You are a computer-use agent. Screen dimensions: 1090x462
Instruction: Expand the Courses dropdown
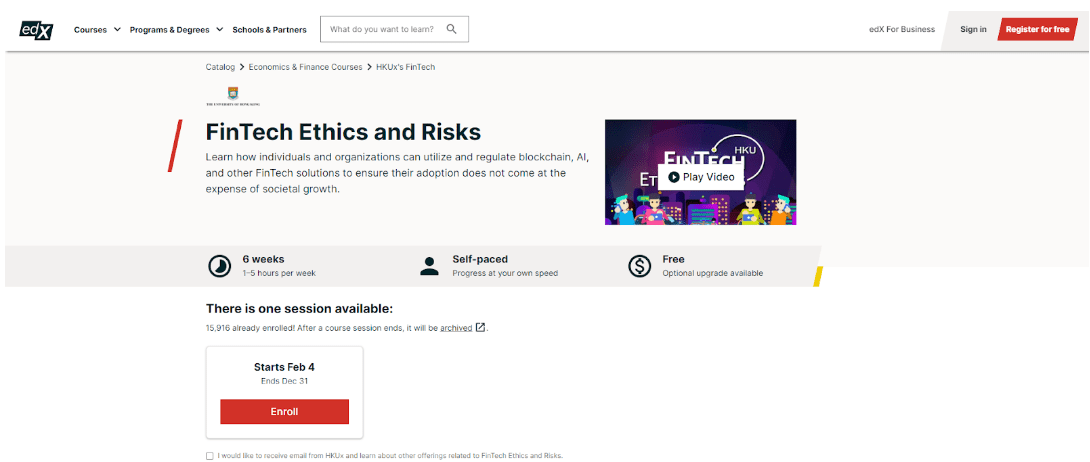click(x=97, y=30)
